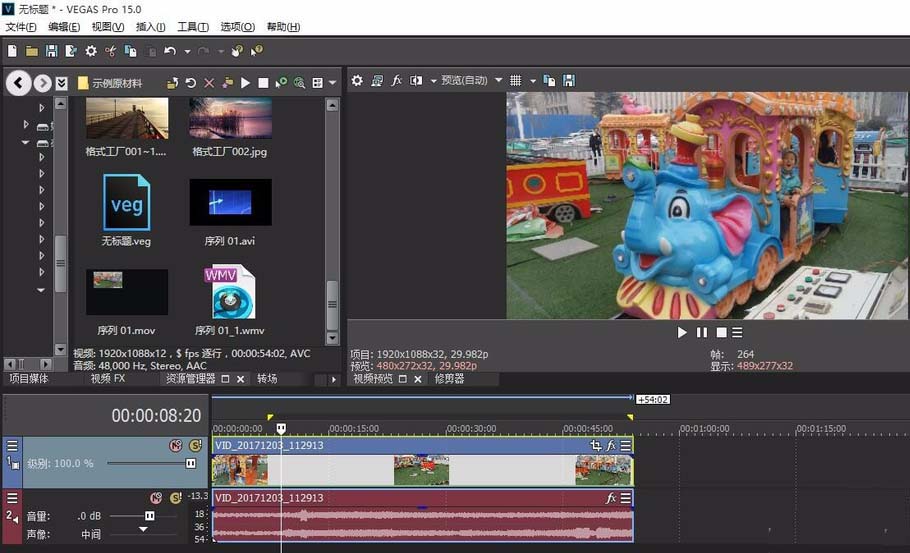
Task: Start preview of selected file in explorer
Action: pyautogui.click(x=245, y=83)
